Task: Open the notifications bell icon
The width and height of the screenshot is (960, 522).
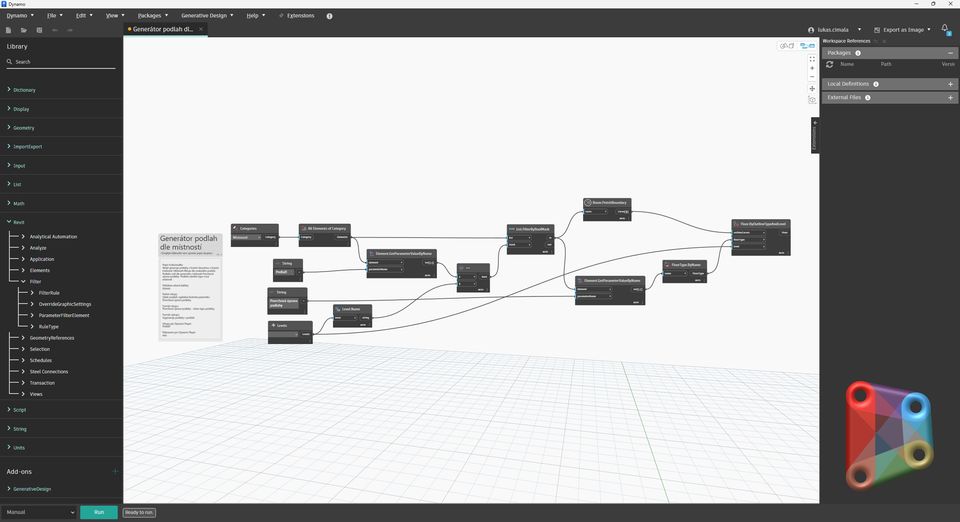Action: (945, 29)
